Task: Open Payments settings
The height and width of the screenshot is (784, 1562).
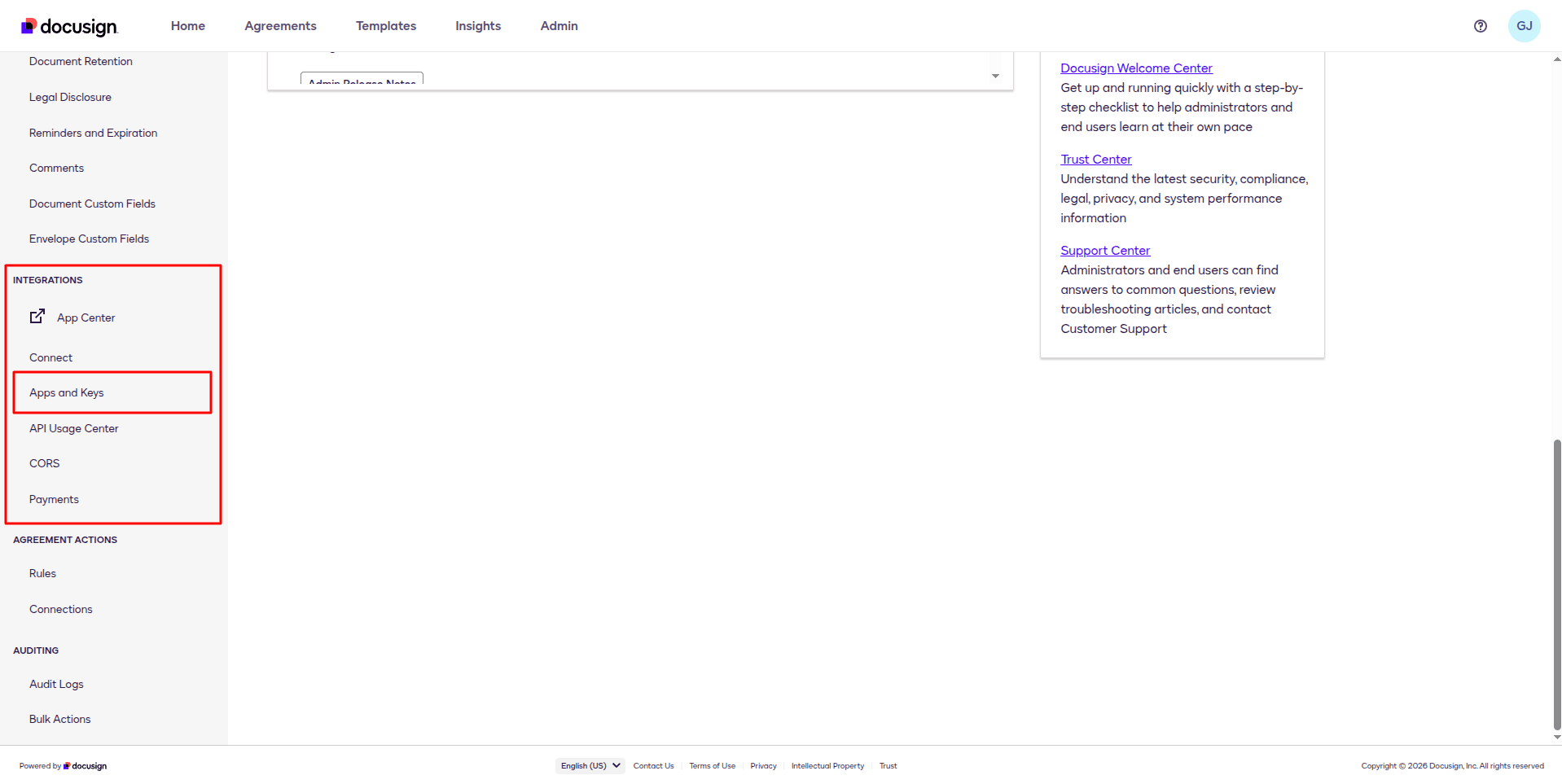Action: point(54,499)
